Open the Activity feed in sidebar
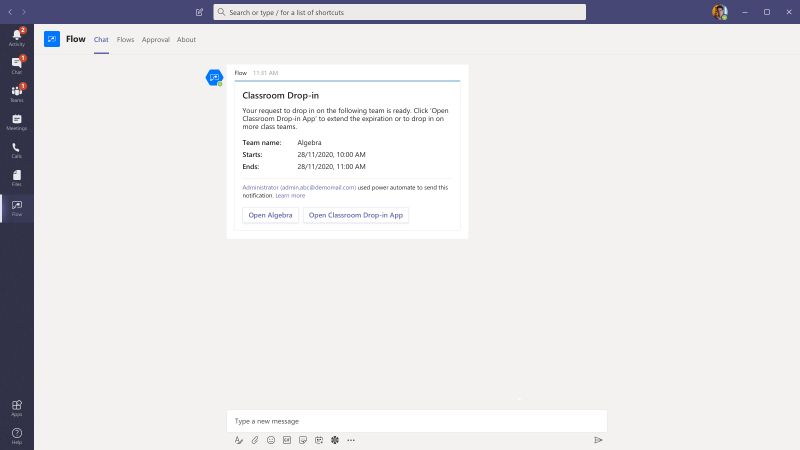 coord(17,37)
